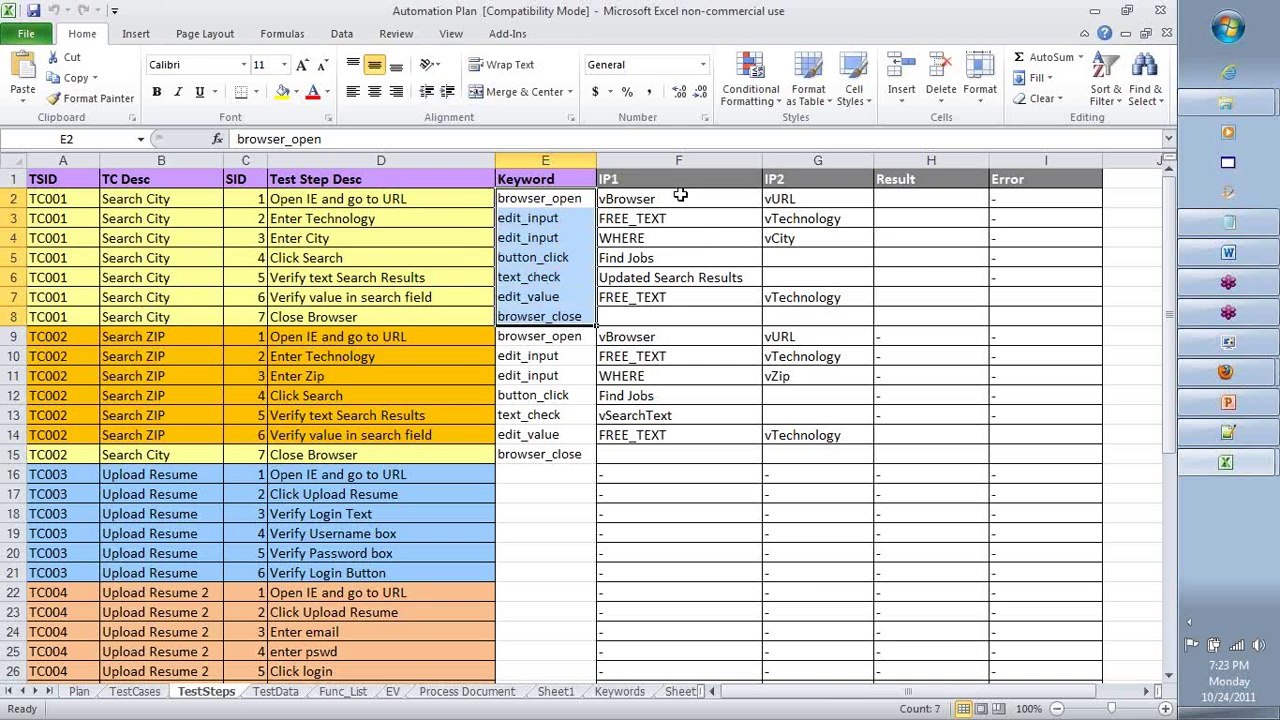This screenshot has height=720, width=1280.
Task: Click the Name Box showing E2
Action: pyautogui.click(x=67, y=139)
